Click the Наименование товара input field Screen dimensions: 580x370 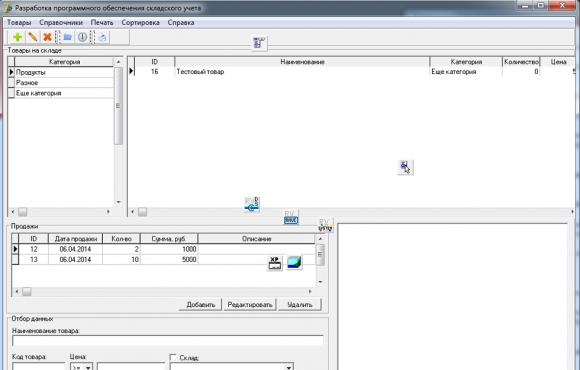(x=168, y=341)
